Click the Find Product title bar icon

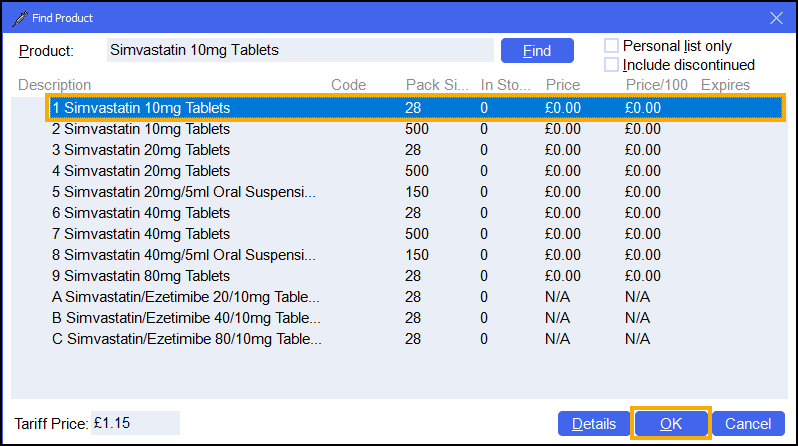click(x=17, y=16)
